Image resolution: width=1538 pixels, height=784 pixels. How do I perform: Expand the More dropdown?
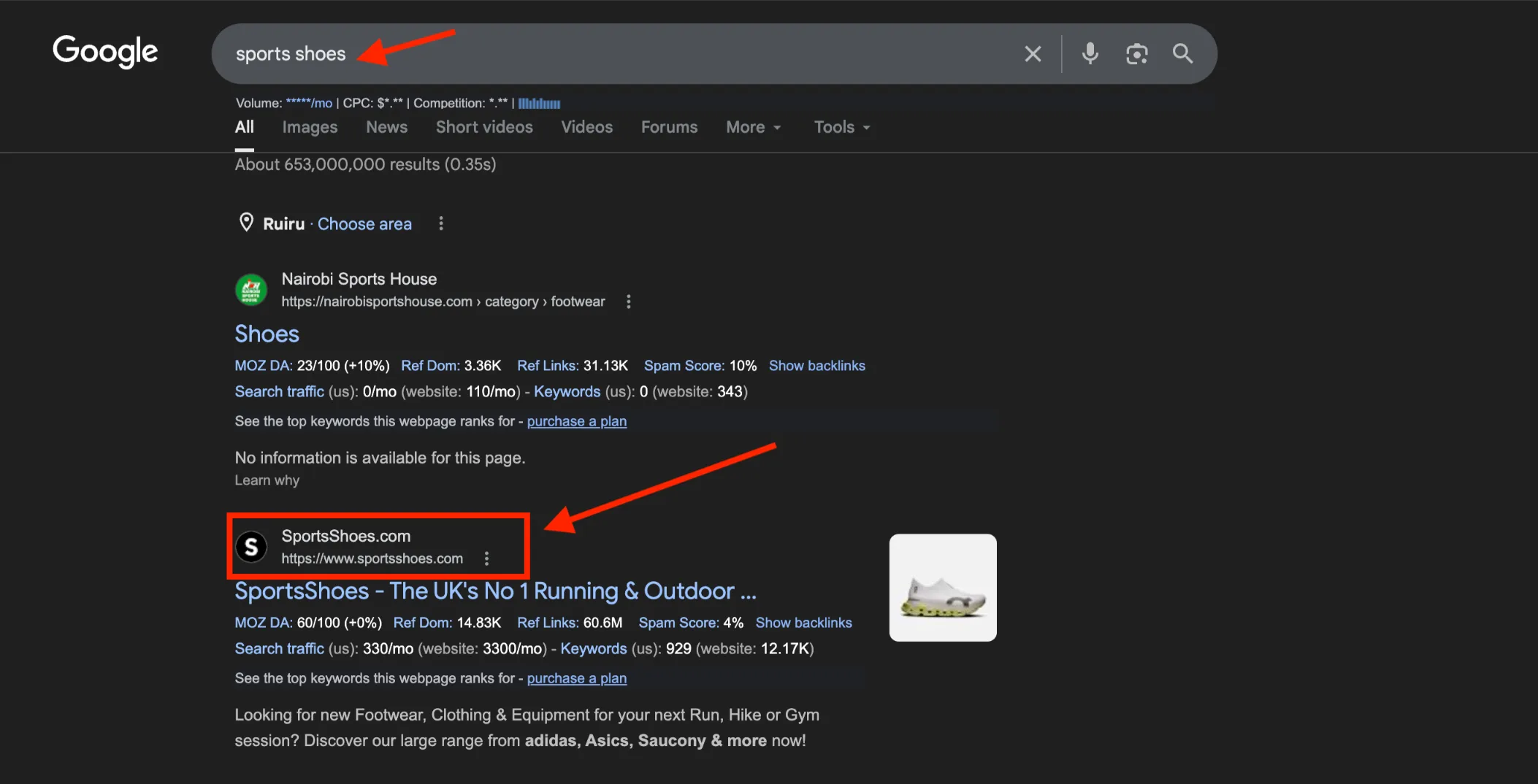pyautogui.click(x=754, y=127)
